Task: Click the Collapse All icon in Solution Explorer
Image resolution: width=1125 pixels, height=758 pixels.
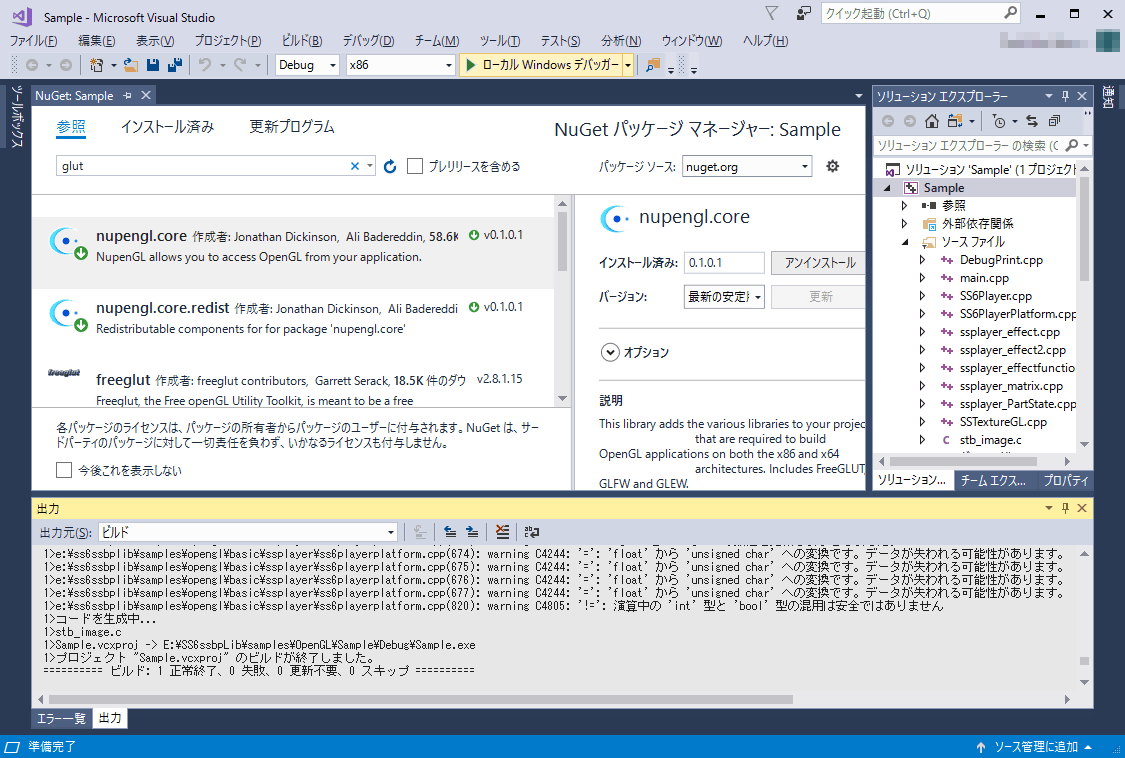Action: point(1054,121)
